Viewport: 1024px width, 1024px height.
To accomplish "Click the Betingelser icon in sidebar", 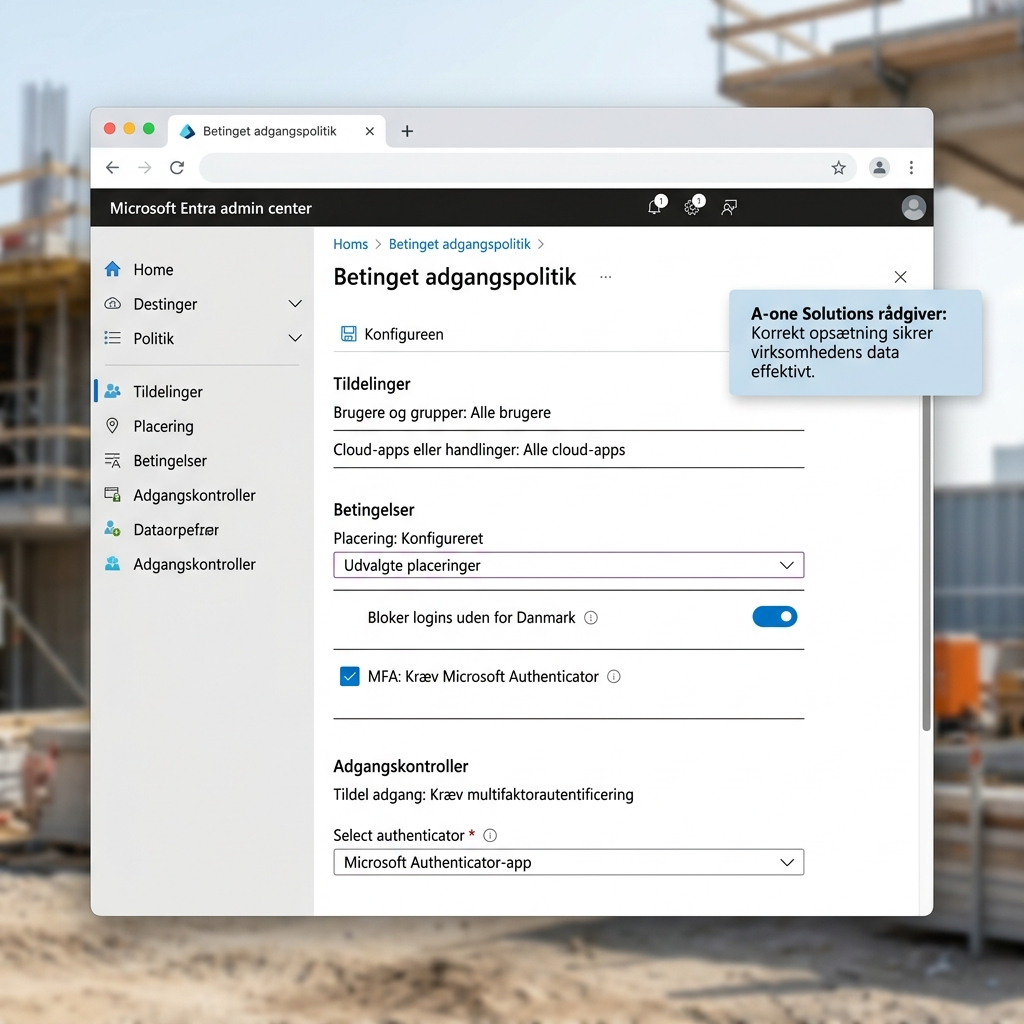I will pyautogui.click(x=112, y=460).
